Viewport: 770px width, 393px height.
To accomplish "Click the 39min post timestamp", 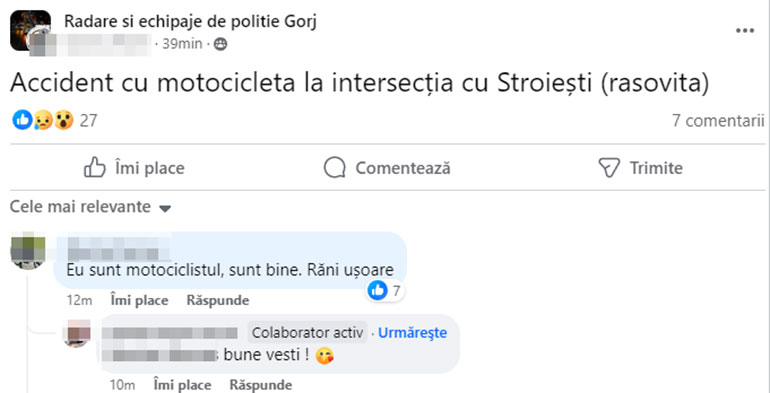I will (182, 44).
